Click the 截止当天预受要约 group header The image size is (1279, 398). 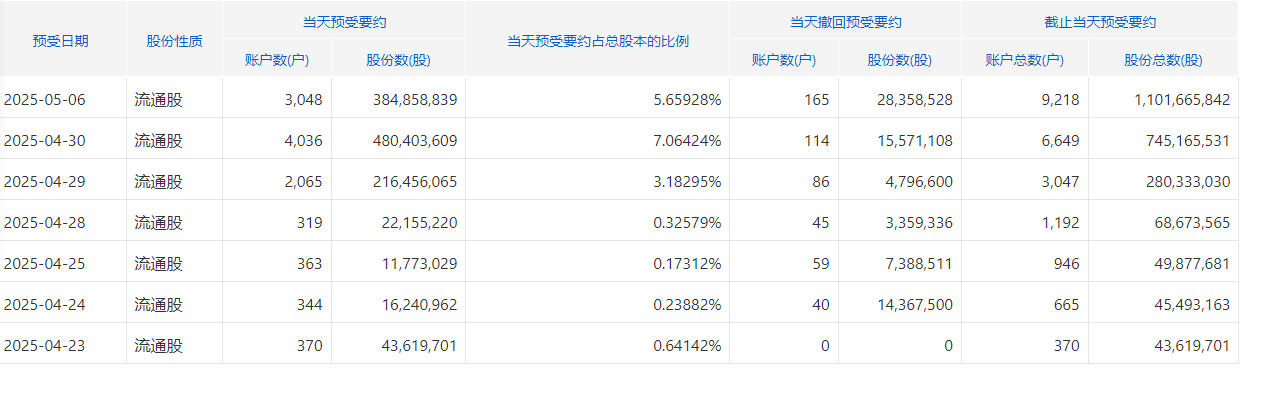point(1099,22)
